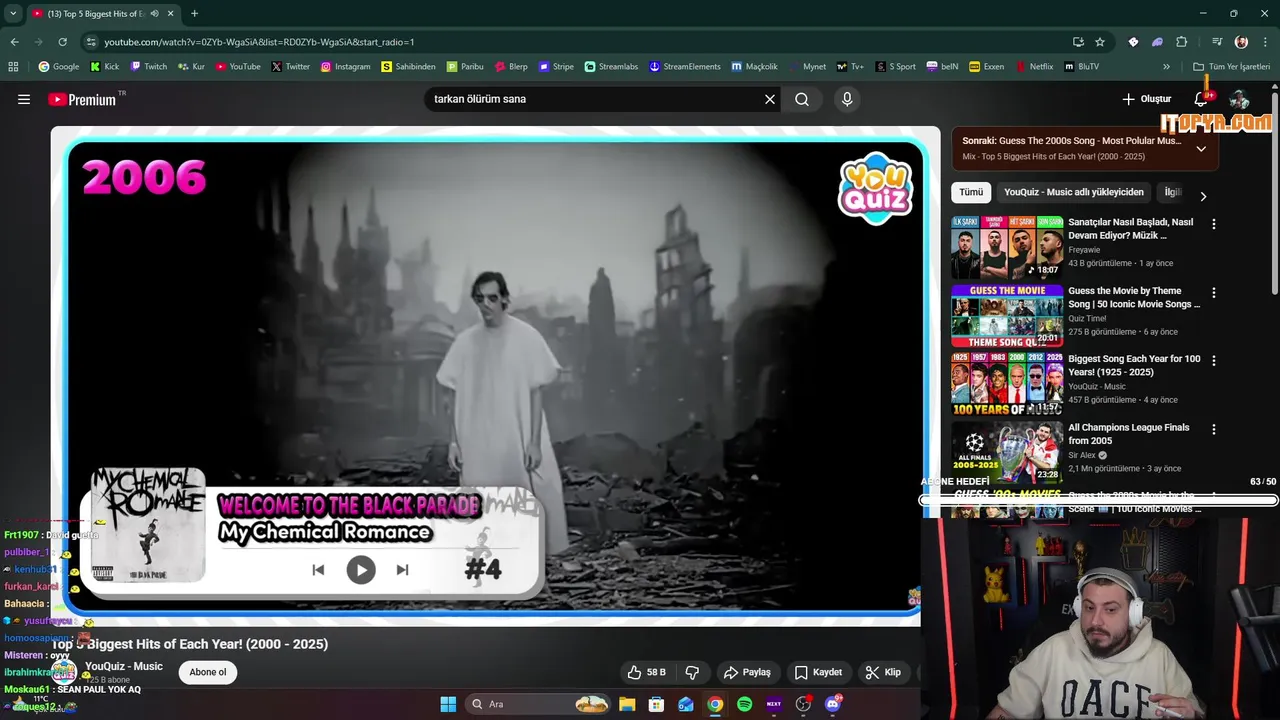This screenshot has height=720, width=1280.
Task: Open Chrome apps grid icon
Action: tap(13, 67)
